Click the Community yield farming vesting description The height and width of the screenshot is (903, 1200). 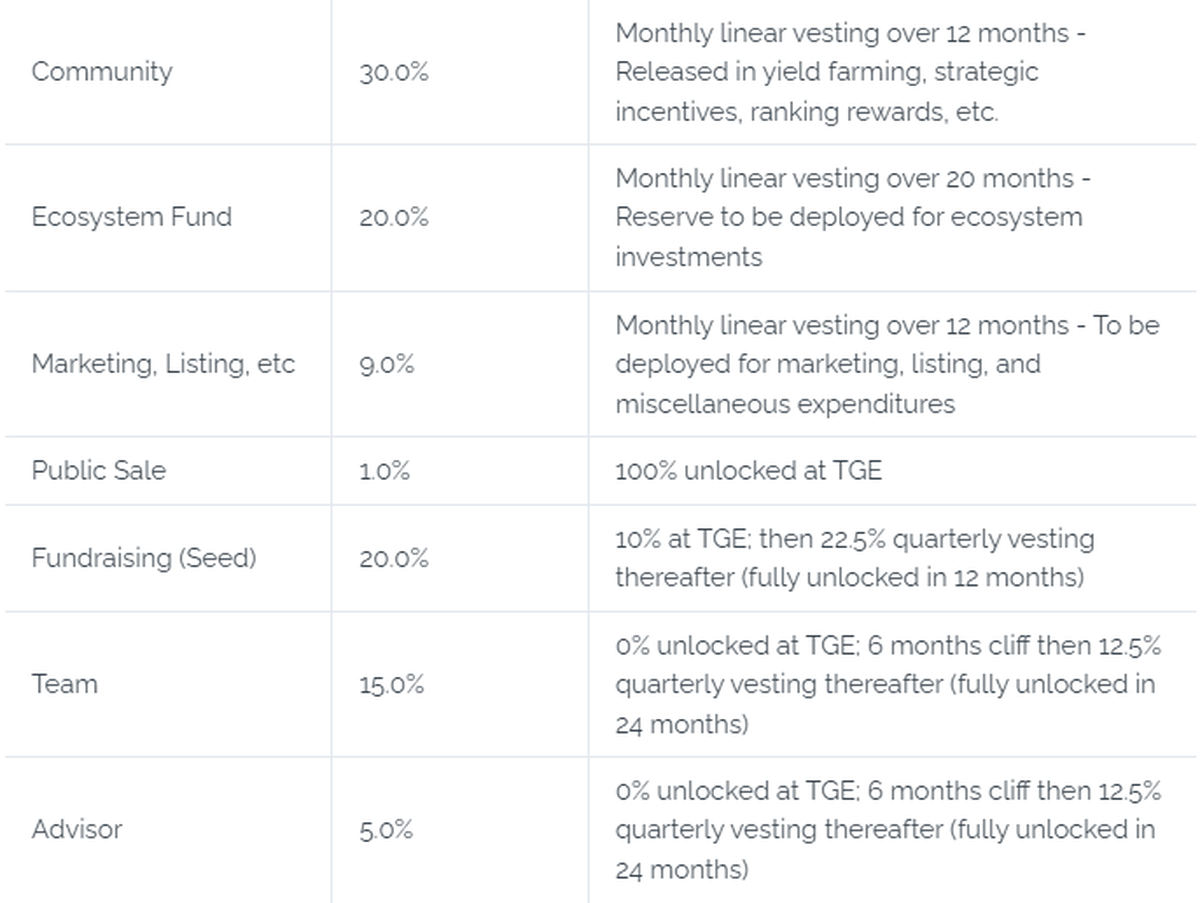pyautogui.click(x=850, y=72)
